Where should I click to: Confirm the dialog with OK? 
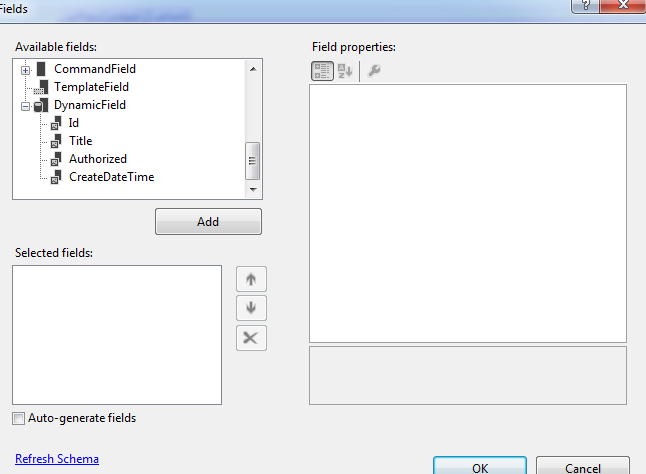coord(480,467)
